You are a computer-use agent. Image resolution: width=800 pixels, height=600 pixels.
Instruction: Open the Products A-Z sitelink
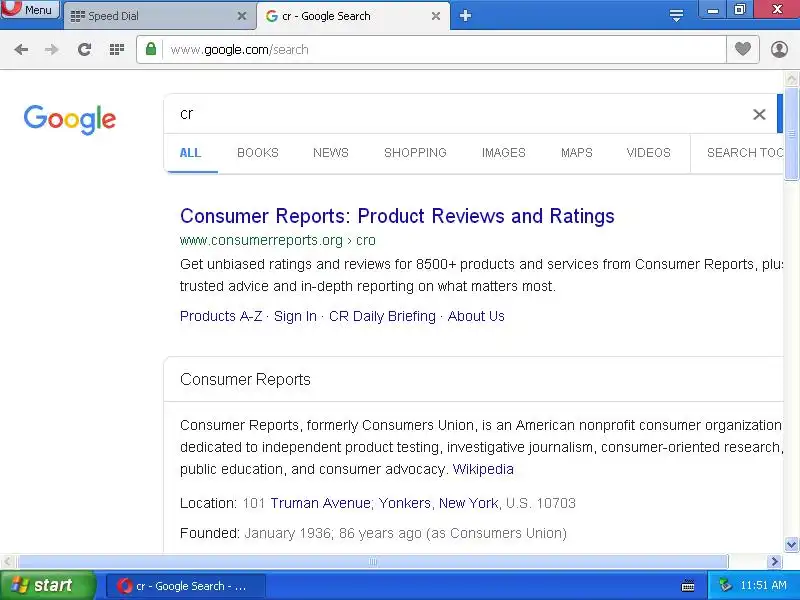click(221, 316)
